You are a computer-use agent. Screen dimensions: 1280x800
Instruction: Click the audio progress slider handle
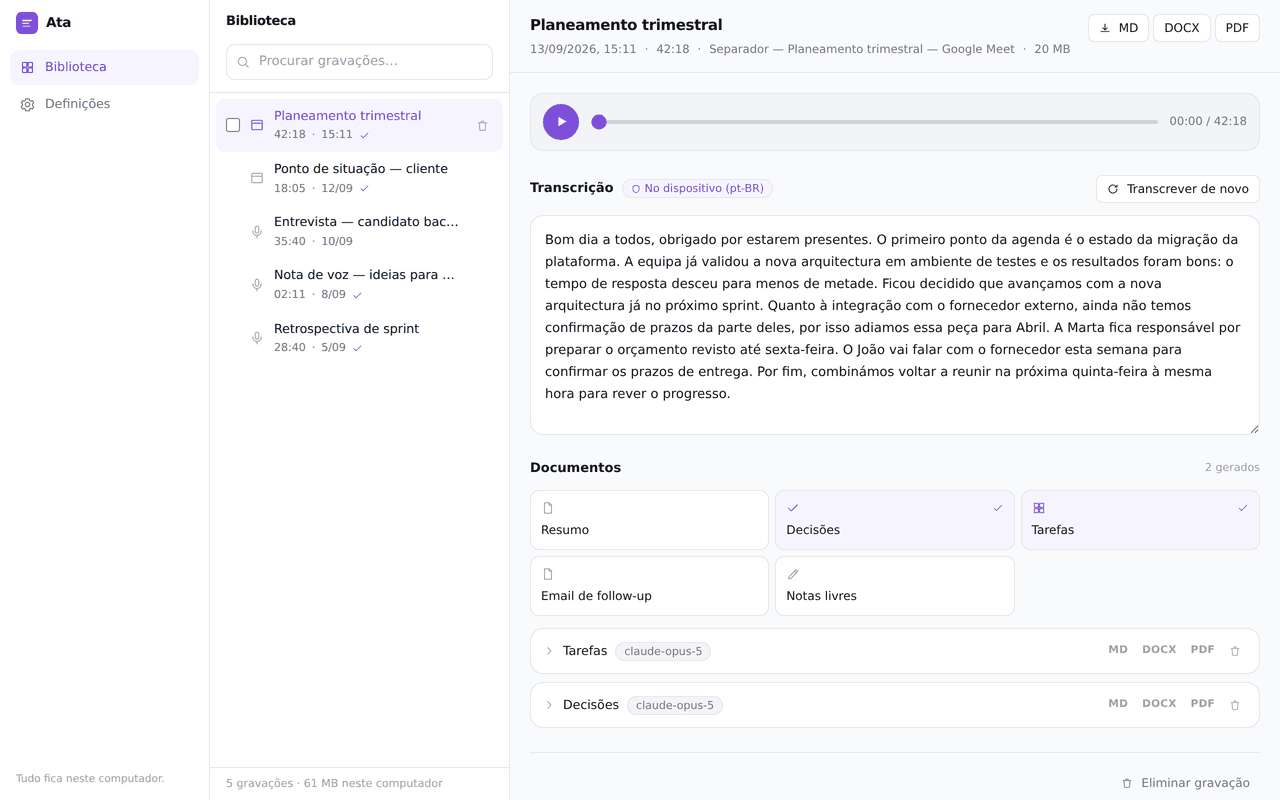click(x=599, y=122)
